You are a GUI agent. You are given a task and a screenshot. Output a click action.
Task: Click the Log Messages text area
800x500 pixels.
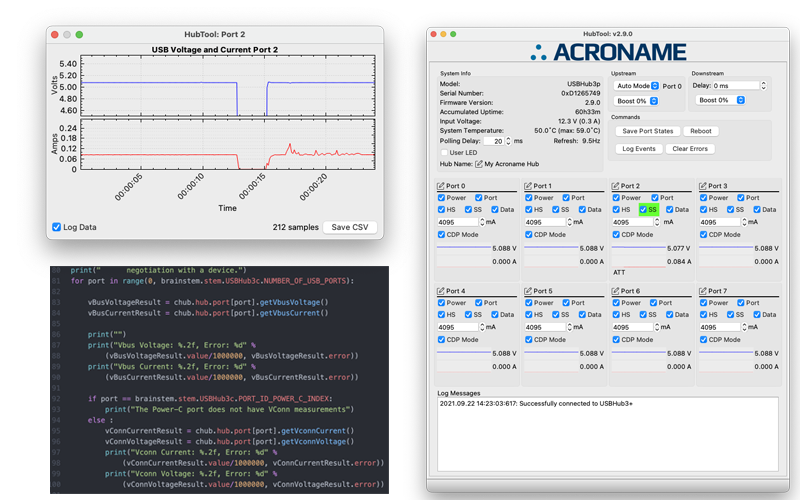608,434
